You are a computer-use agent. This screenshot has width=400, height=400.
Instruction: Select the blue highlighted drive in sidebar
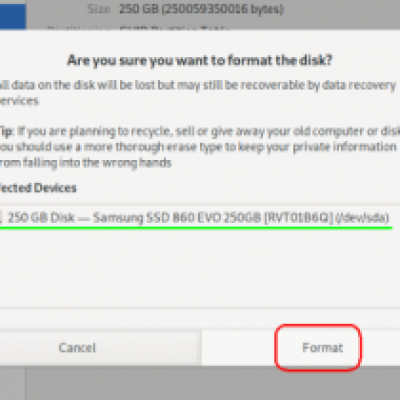[x=13, y=17]
